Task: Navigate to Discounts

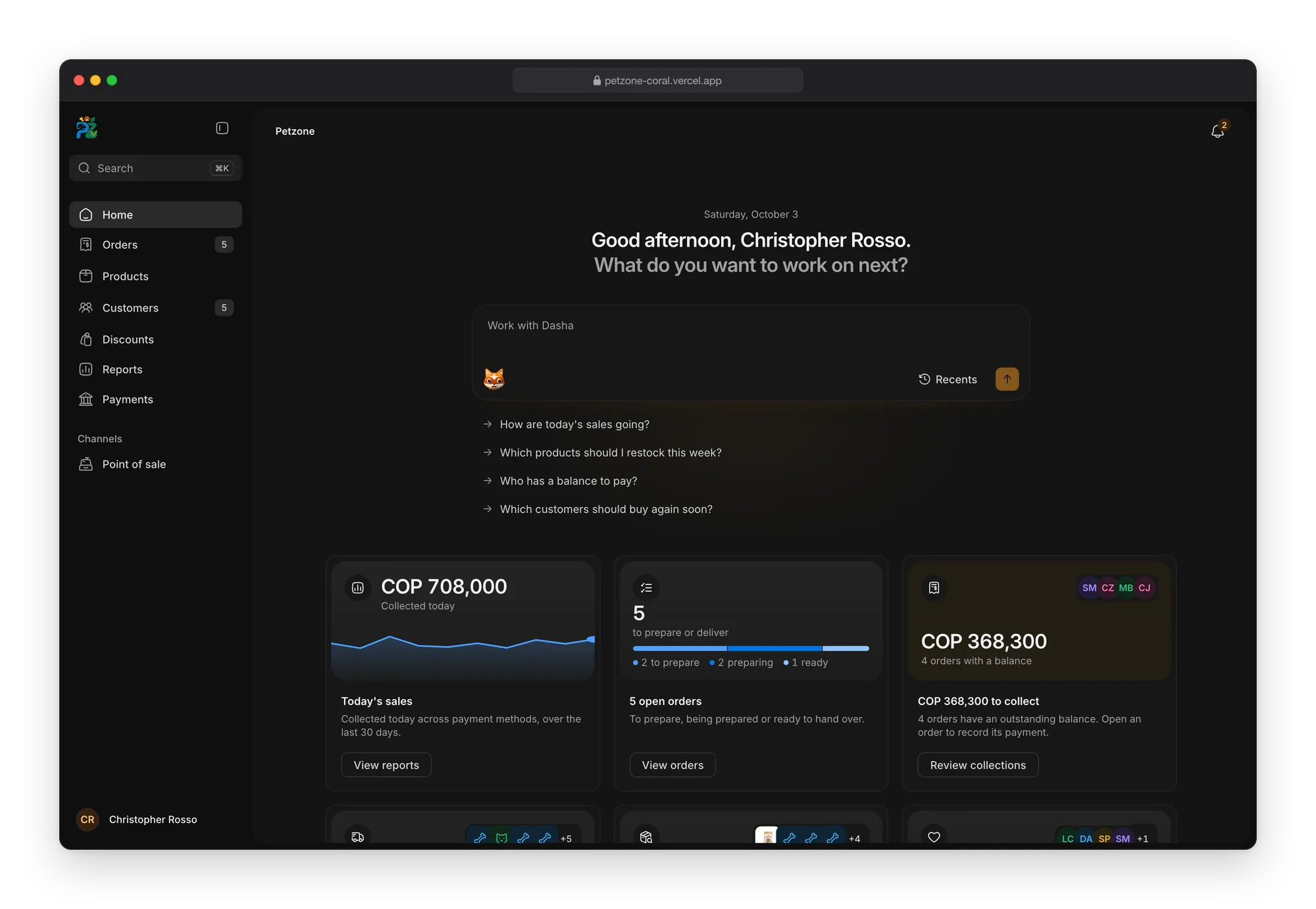Action: (155, 339)
